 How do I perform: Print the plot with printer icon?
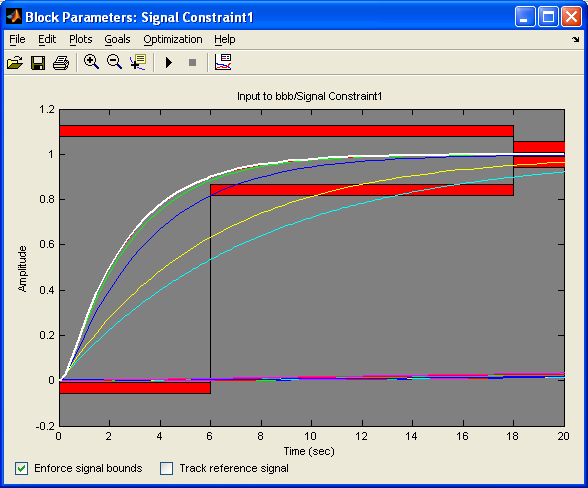[61, 63]
